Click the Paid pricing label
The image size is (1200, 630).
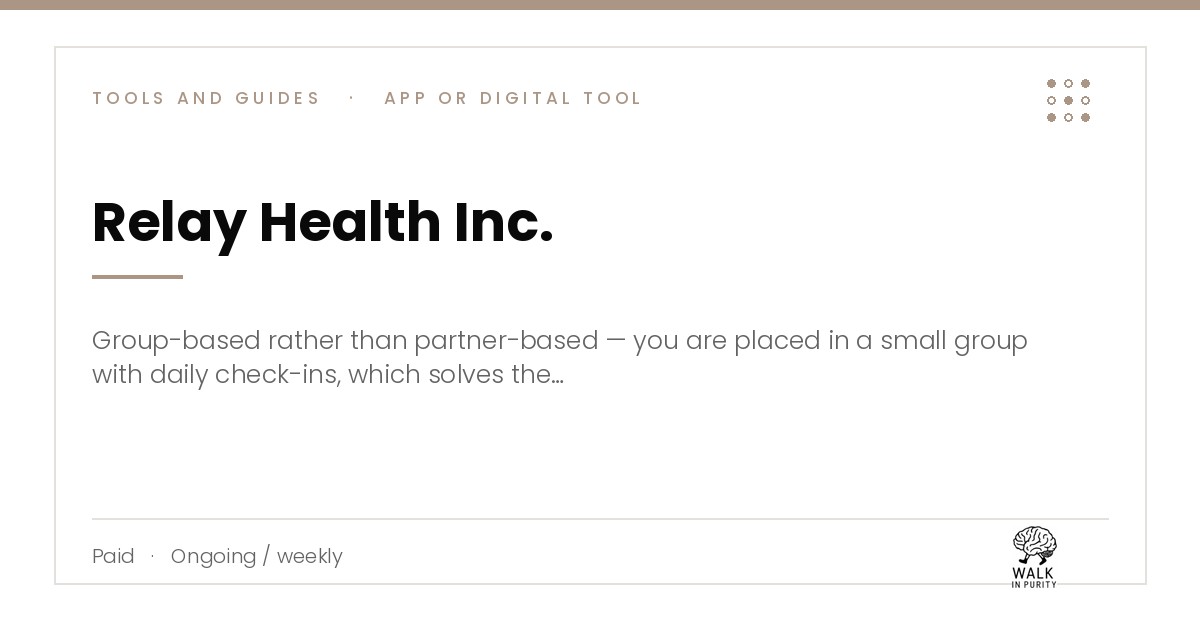click(x=113, y=556)
